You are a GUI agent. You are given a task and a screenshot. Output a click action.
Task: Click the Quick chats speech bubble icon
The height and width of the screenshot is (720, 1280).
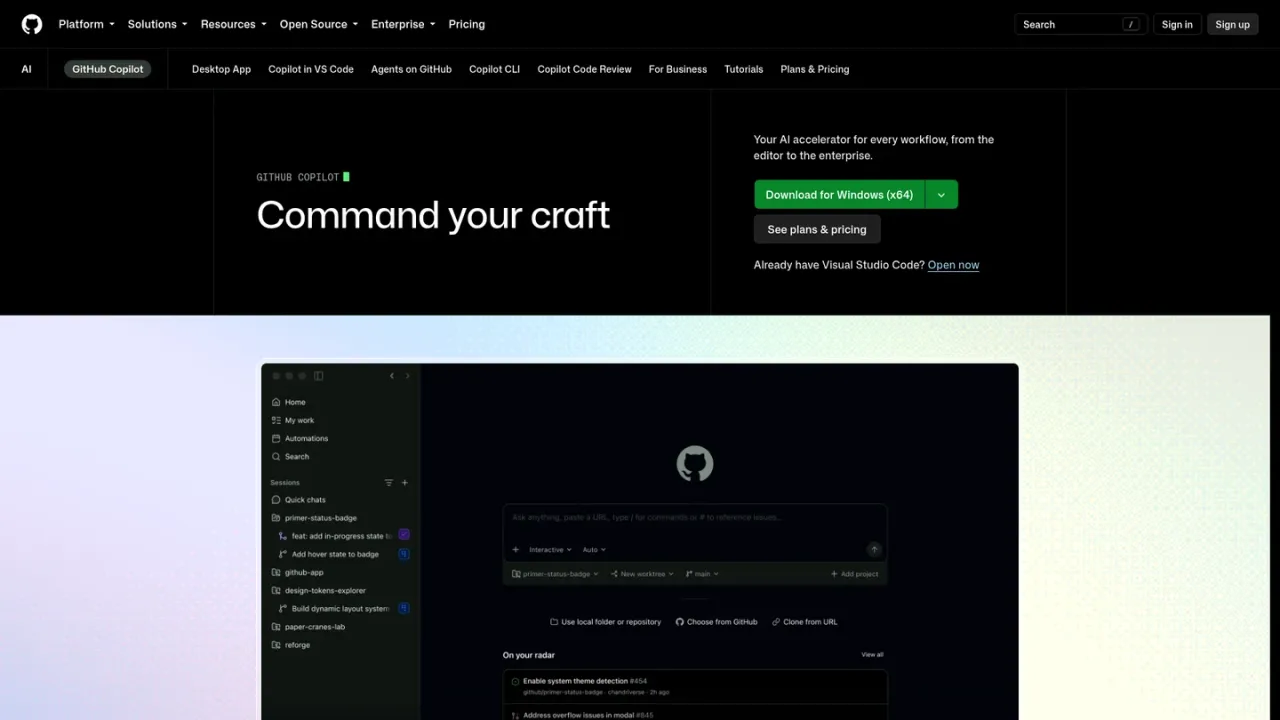[276, 500]
